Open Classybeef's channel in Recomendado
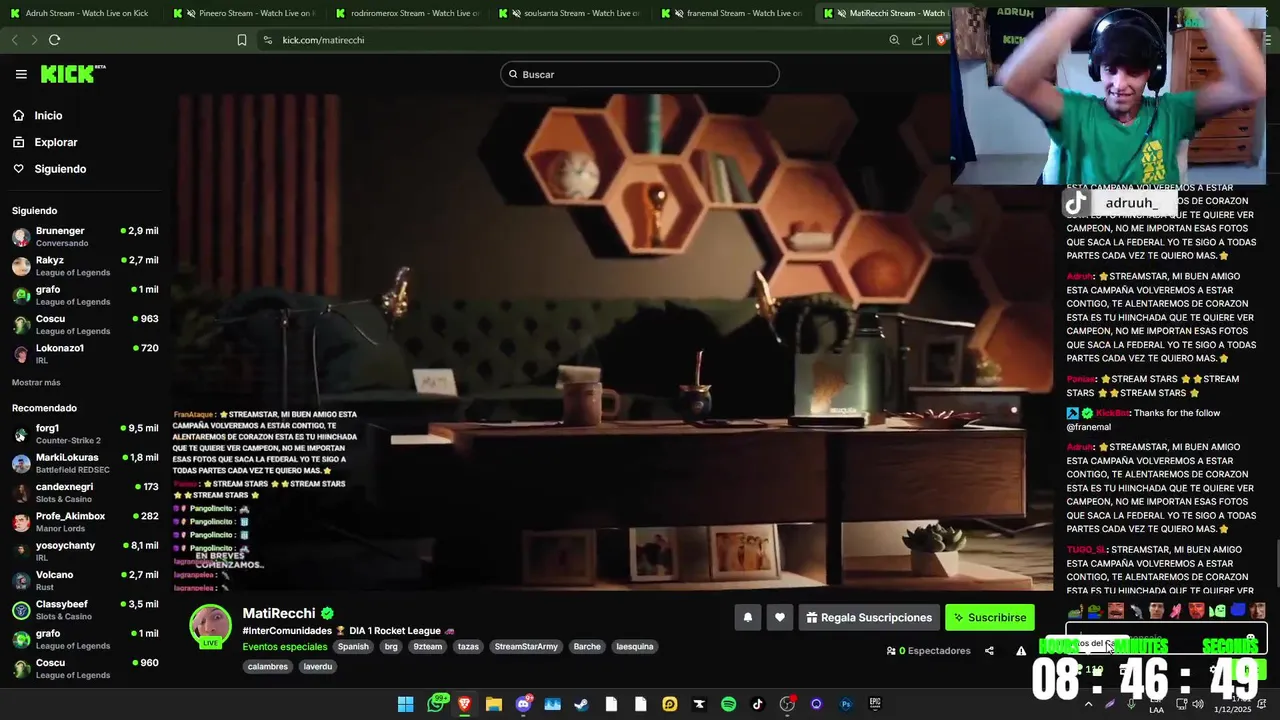Screen dimensions: 1280x720 [x=84, y=610]
